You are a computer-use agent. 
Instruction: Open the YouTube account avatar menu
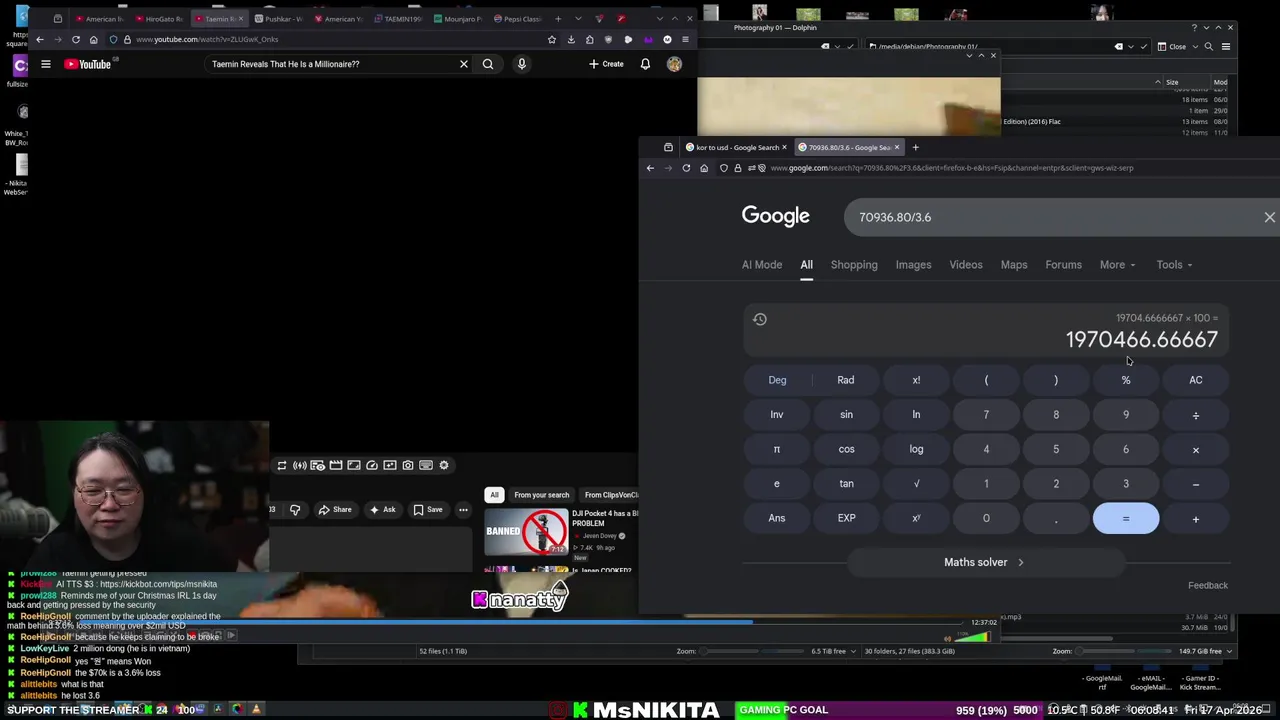click(x=674, y=64)
